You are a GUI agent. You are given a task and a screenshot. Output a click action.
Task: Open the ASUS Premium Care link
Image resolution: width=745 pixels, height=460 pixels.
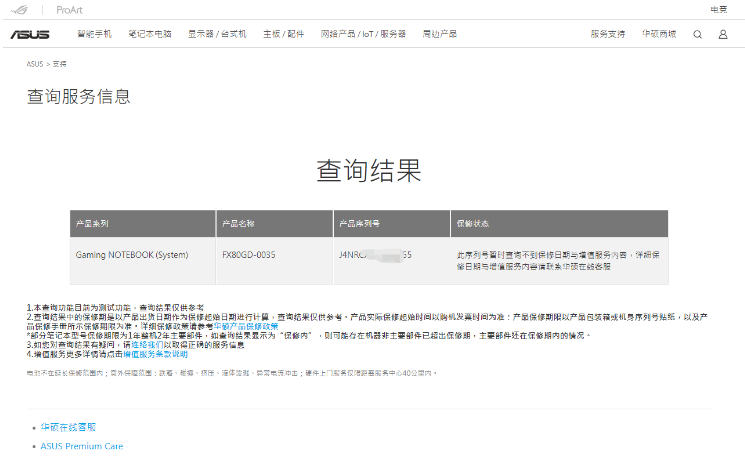82,446
